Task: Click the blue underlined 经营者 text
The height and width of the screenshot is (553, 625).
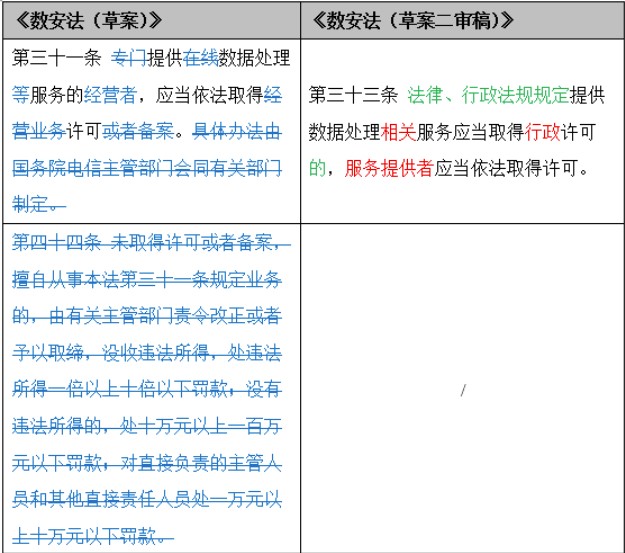Action: pos(109,95)
